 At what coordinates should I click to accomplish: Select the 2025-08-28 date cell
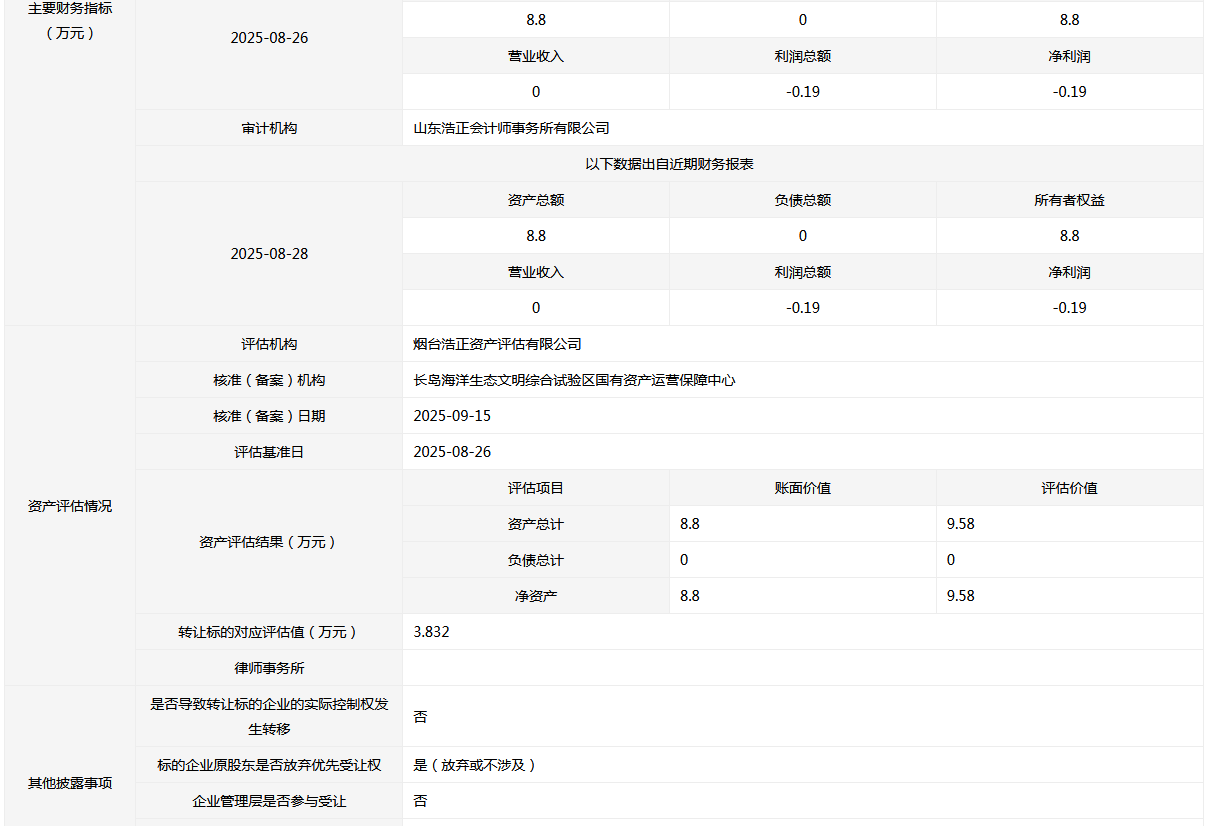[269, 254]
